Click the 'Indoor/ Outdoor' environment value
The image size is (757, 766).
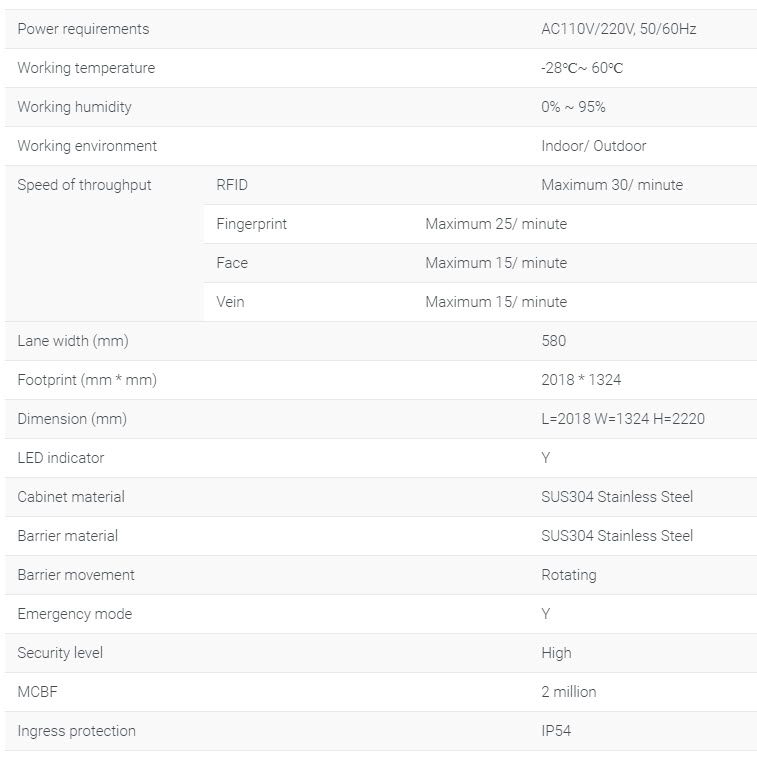(x=593, y=146)
